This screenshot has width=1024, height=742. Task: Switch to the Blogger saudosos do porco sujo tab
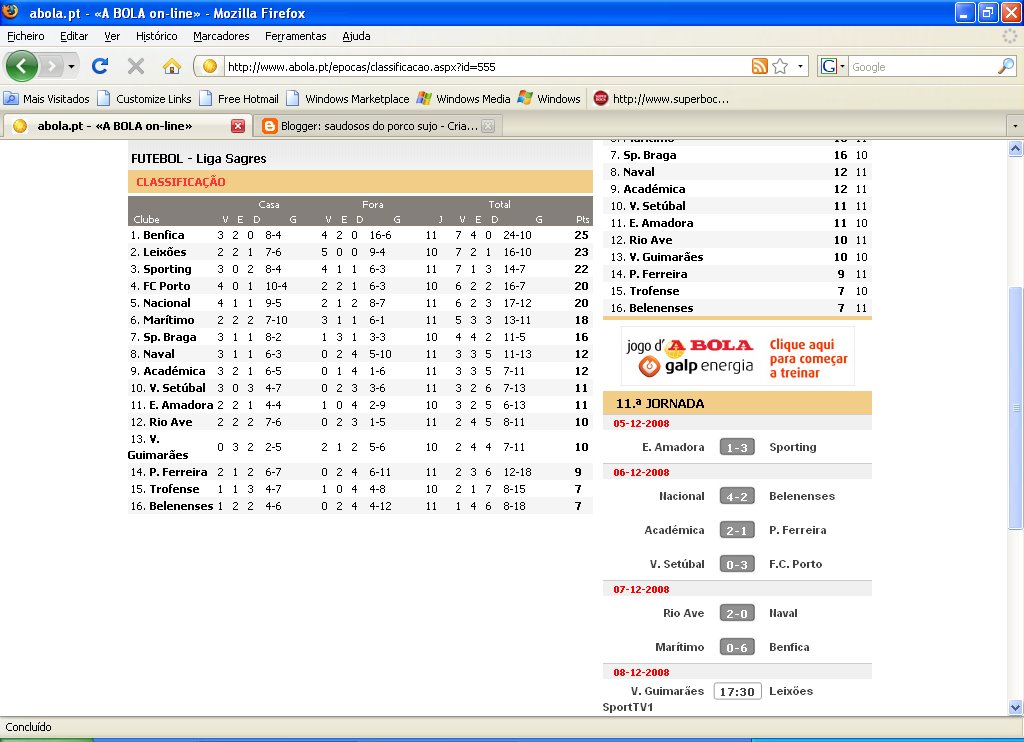379,126
